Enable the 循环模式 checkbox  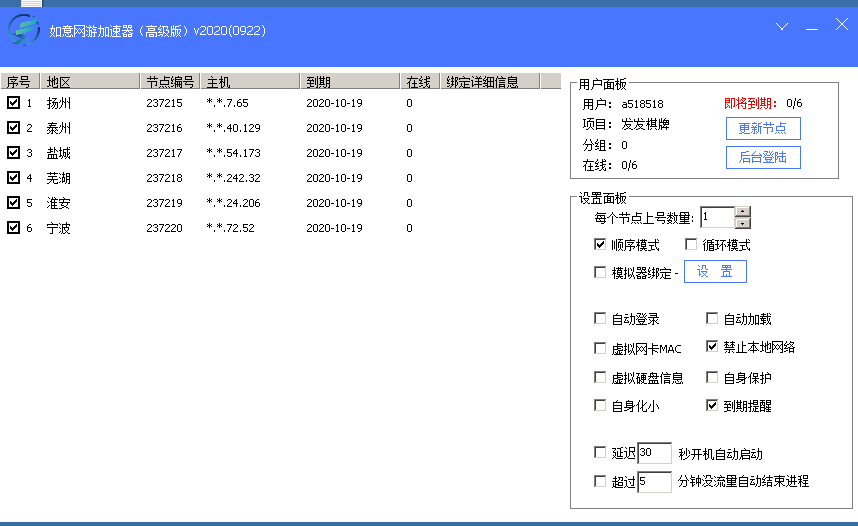click(x=691, y=244)
